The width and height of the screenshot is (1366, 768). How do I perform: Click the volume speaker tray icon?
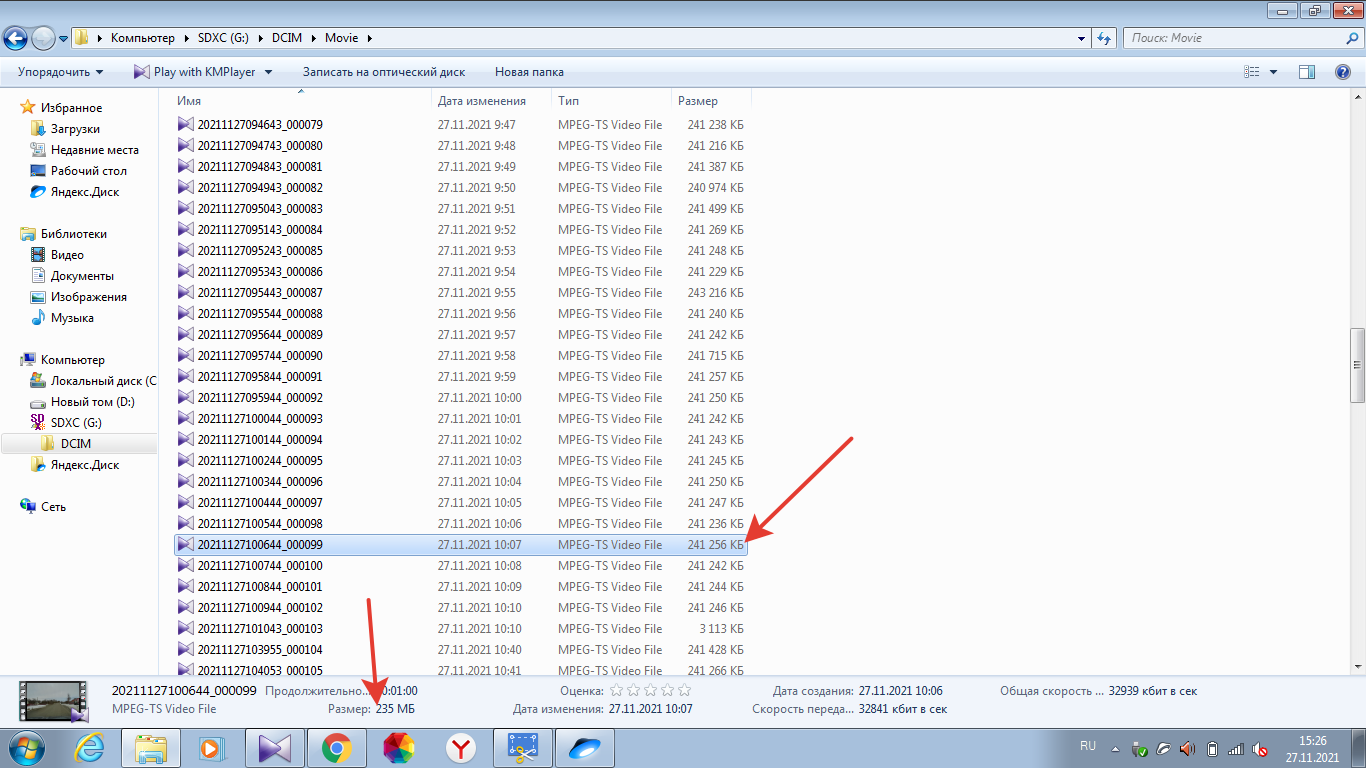coord(1187,749)
